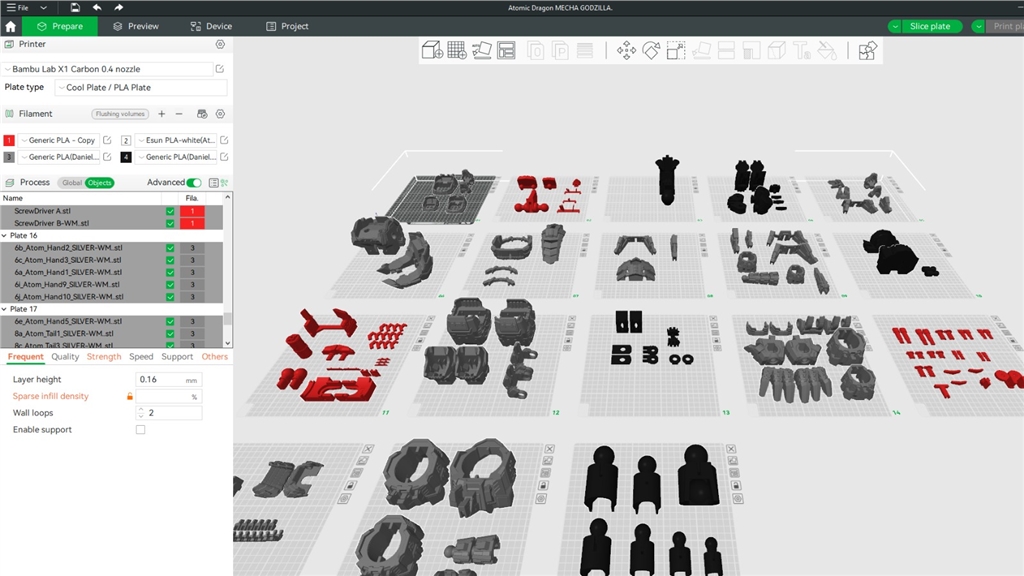The width and height of the screenshot is (1024, 576).
Task: Select the Scale tool in the toolbar
Action: point(675,48)
